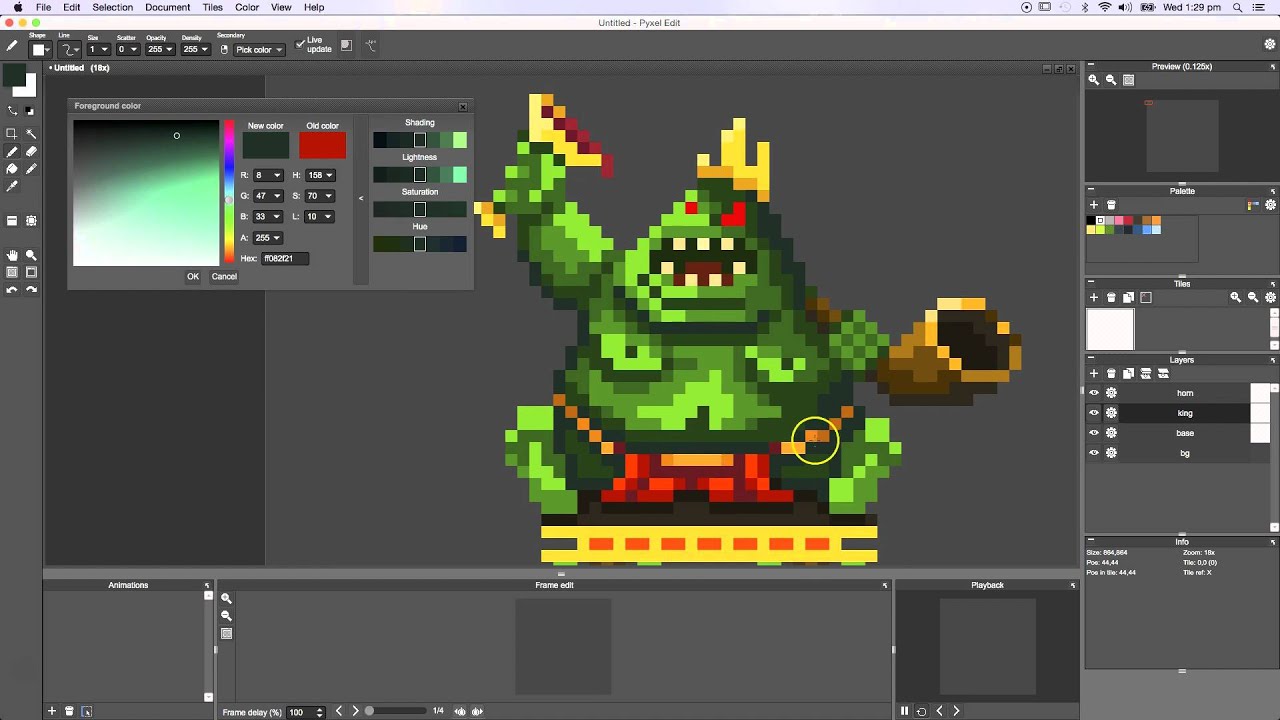This screenshot has height=720, width=1280.
Task: Select the Magic wand tool
Action: pos(31,133)
